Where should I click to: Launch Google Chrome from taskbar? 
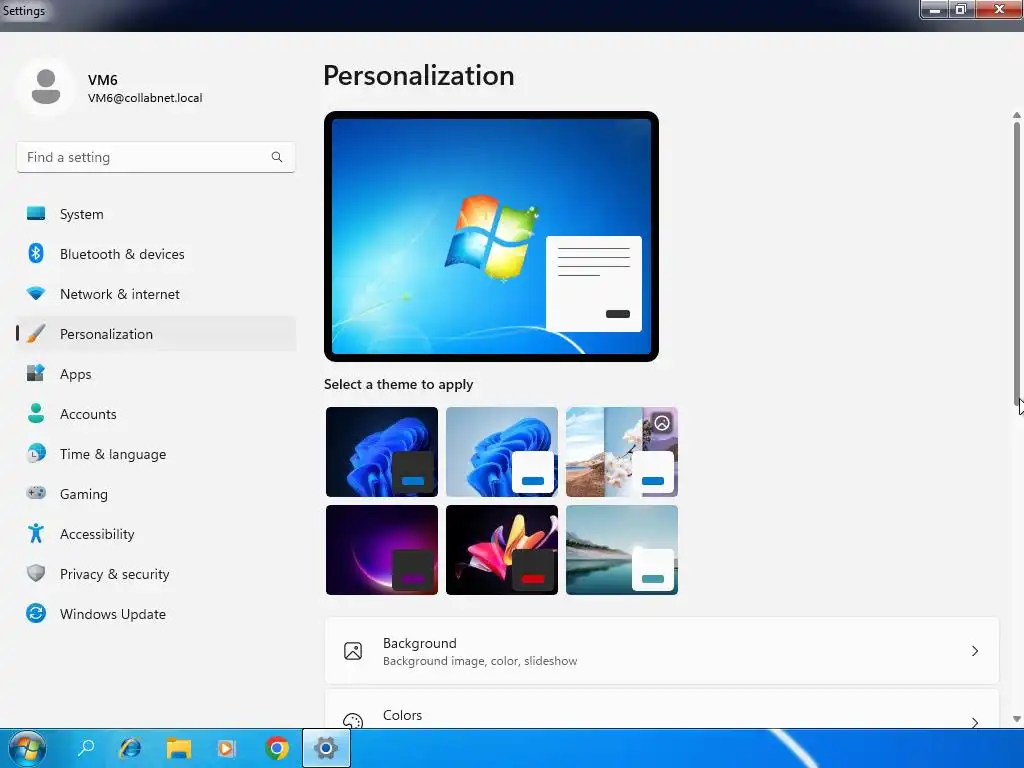pos(277,748)
